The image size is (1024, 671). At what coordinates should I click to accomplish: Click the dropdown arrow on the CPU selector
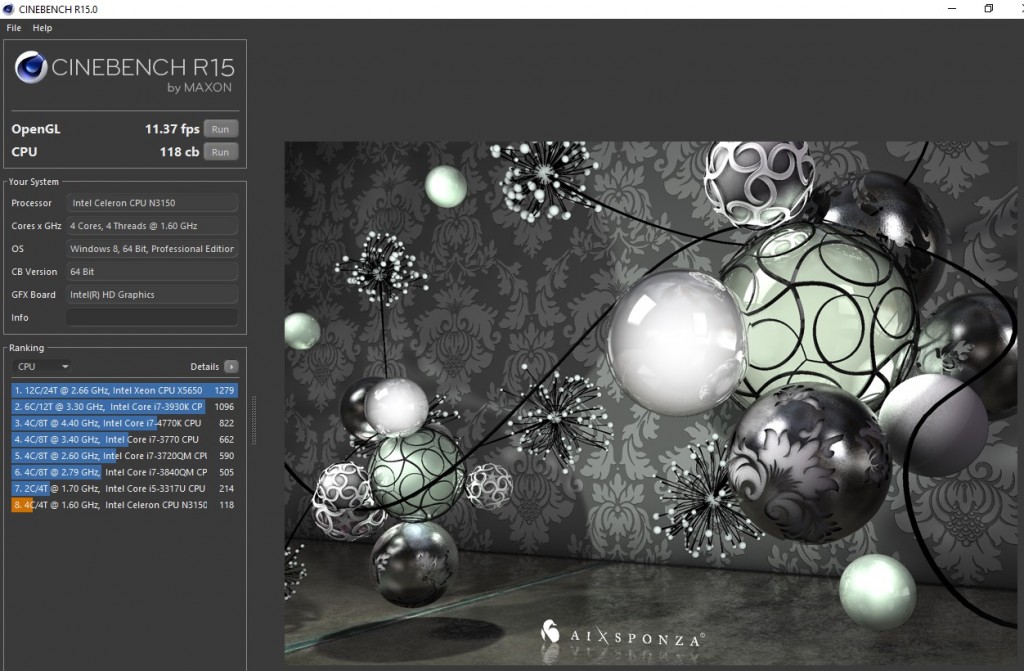[x=65, y=366]
